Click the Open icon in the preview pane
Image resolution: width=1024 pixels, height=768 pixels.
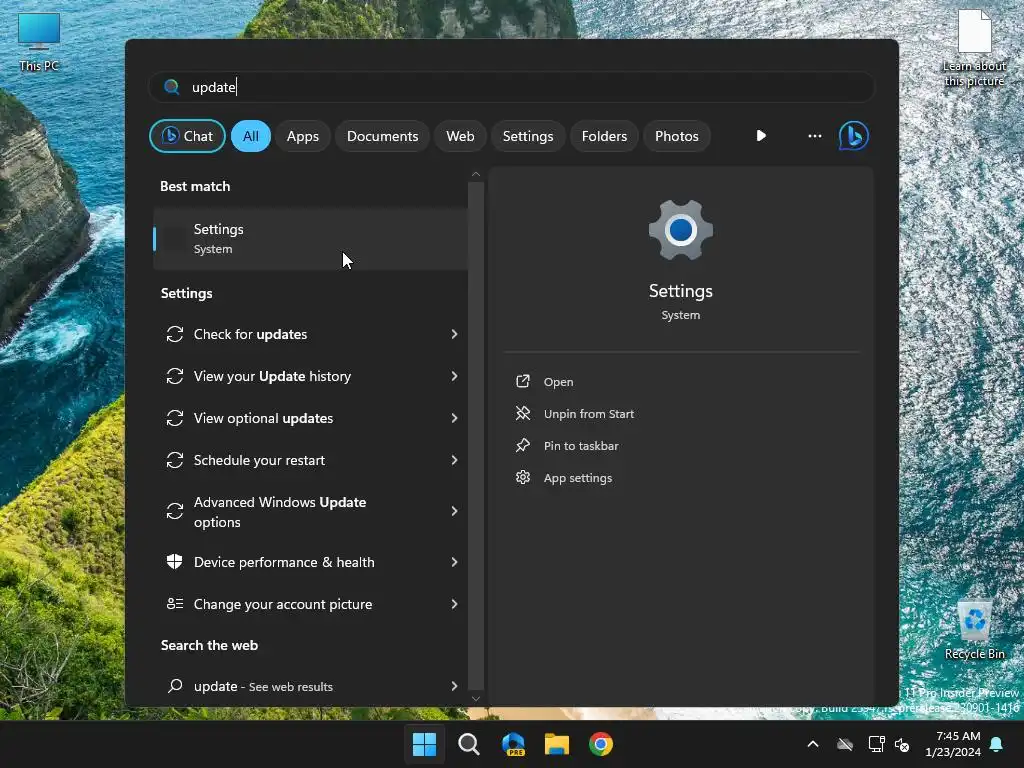click(522, 381)
